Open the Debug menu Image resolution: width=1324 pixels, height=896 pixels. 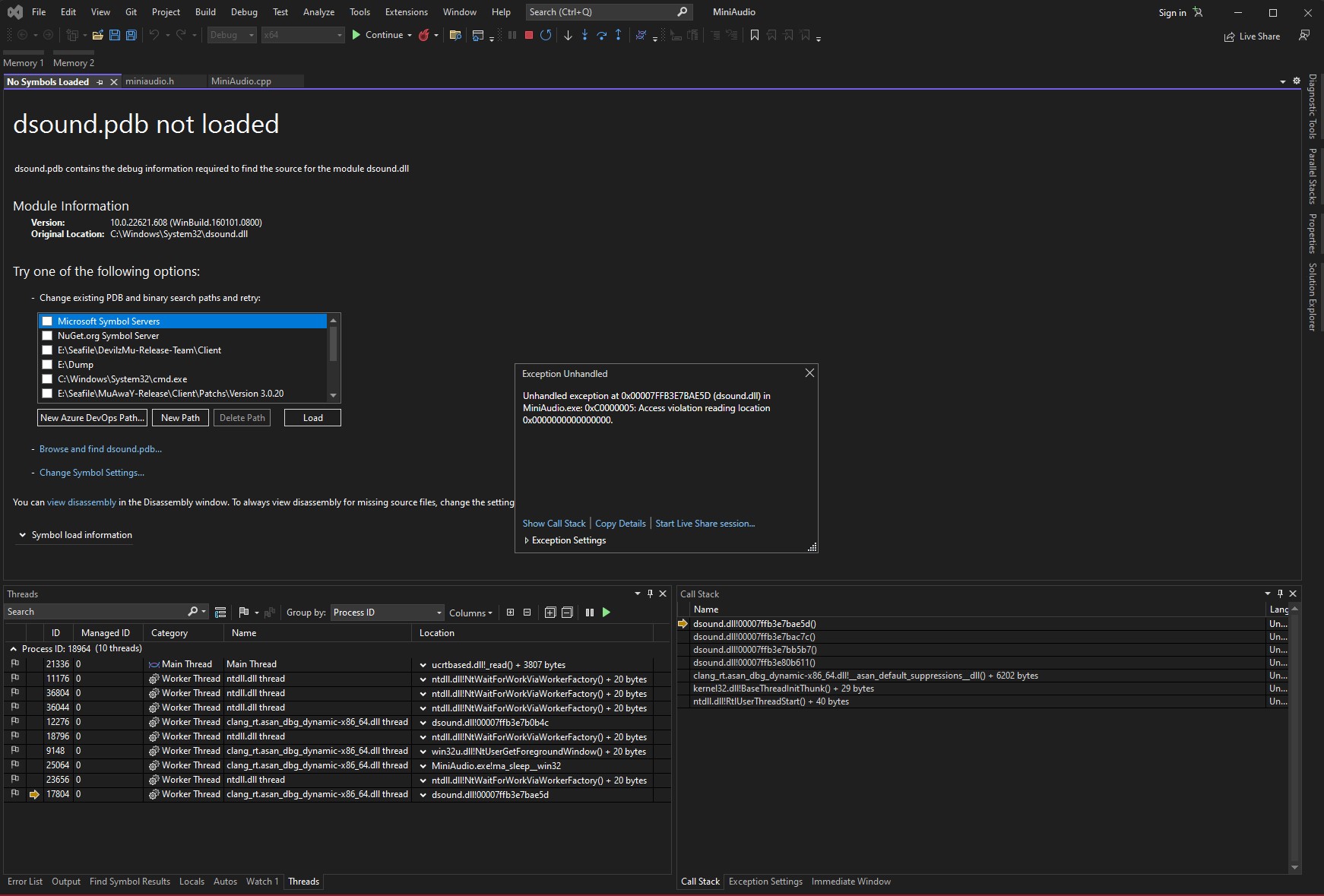243,11
